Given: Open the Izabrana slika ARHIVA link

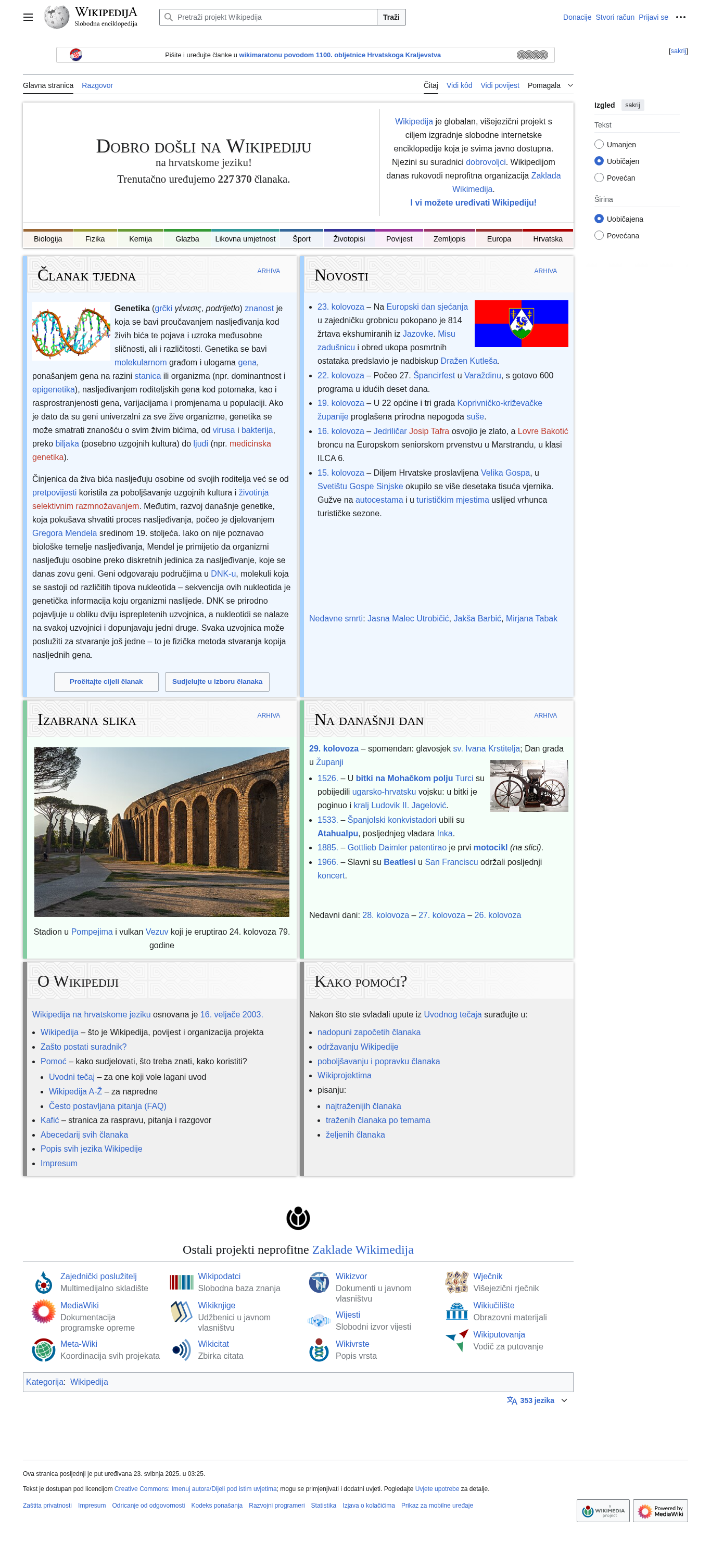Looking at the screenshot, I should click(x=269, y=715).
